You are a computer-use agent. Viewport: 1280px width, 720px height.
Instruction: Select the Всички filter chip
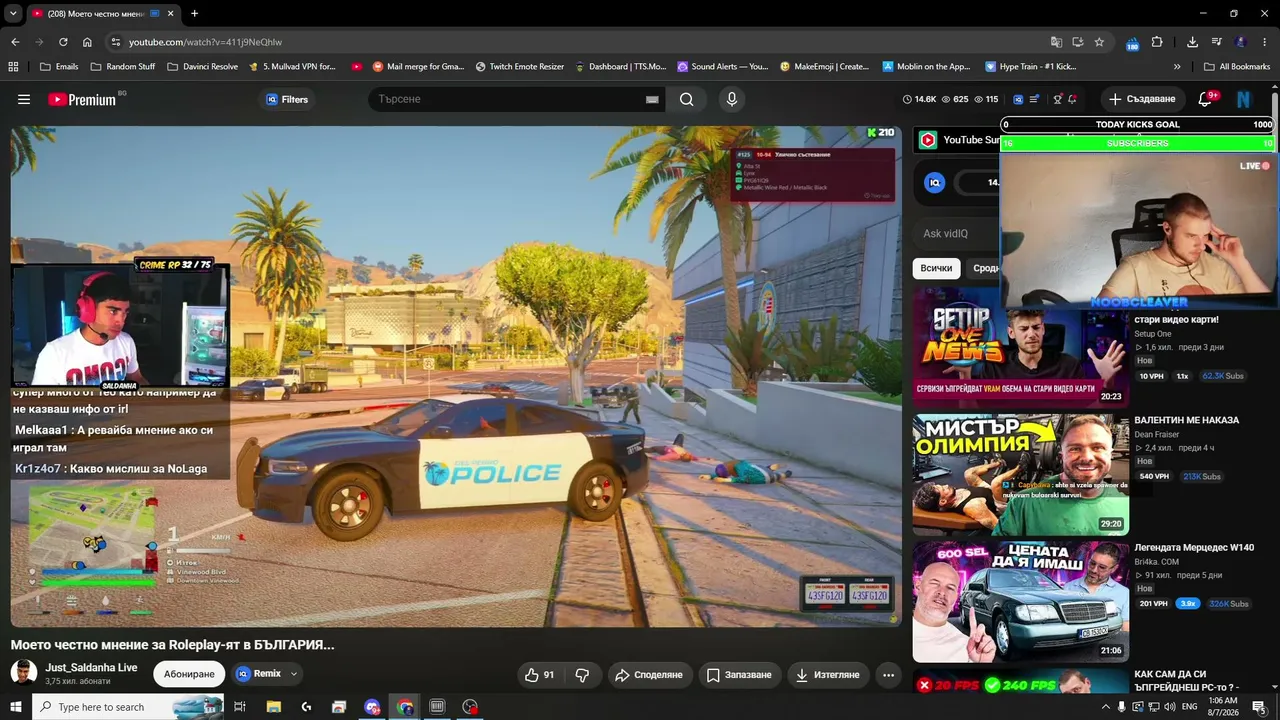[937, 268]
